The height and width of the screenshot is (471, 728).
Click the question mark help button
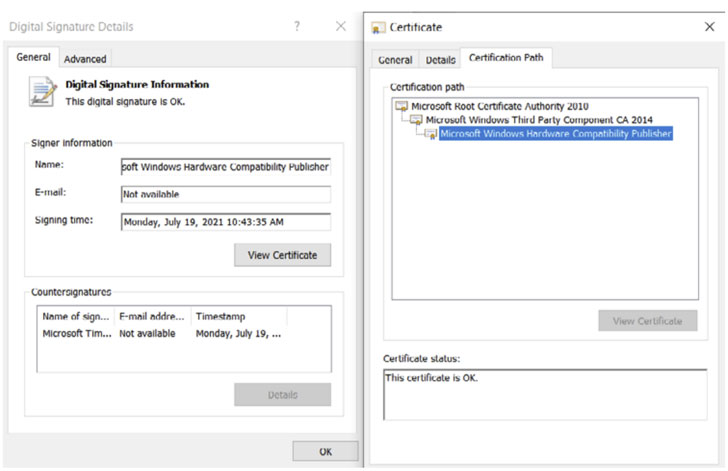[297, 26]
